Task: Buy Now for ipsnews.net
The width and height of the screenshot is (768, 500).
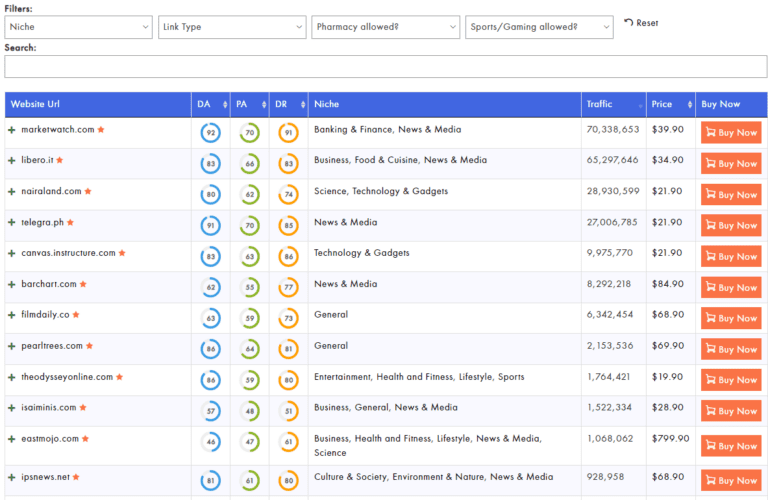Action: (731, 480)
